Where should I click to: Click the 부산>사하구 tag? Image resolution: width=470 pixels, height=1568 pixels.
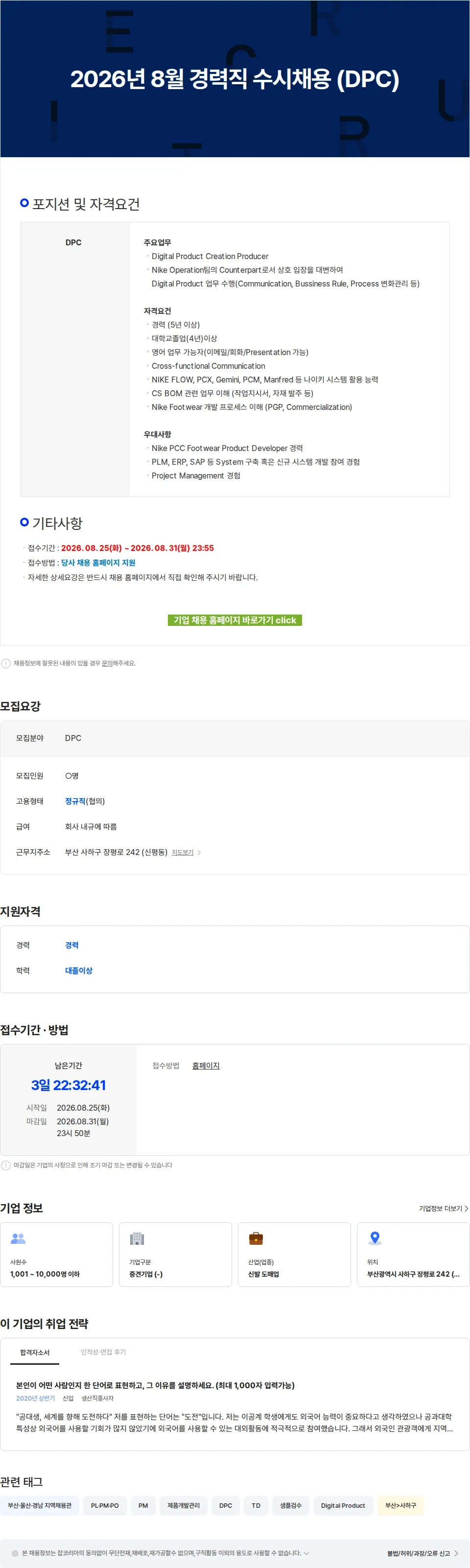point(400,1505)
